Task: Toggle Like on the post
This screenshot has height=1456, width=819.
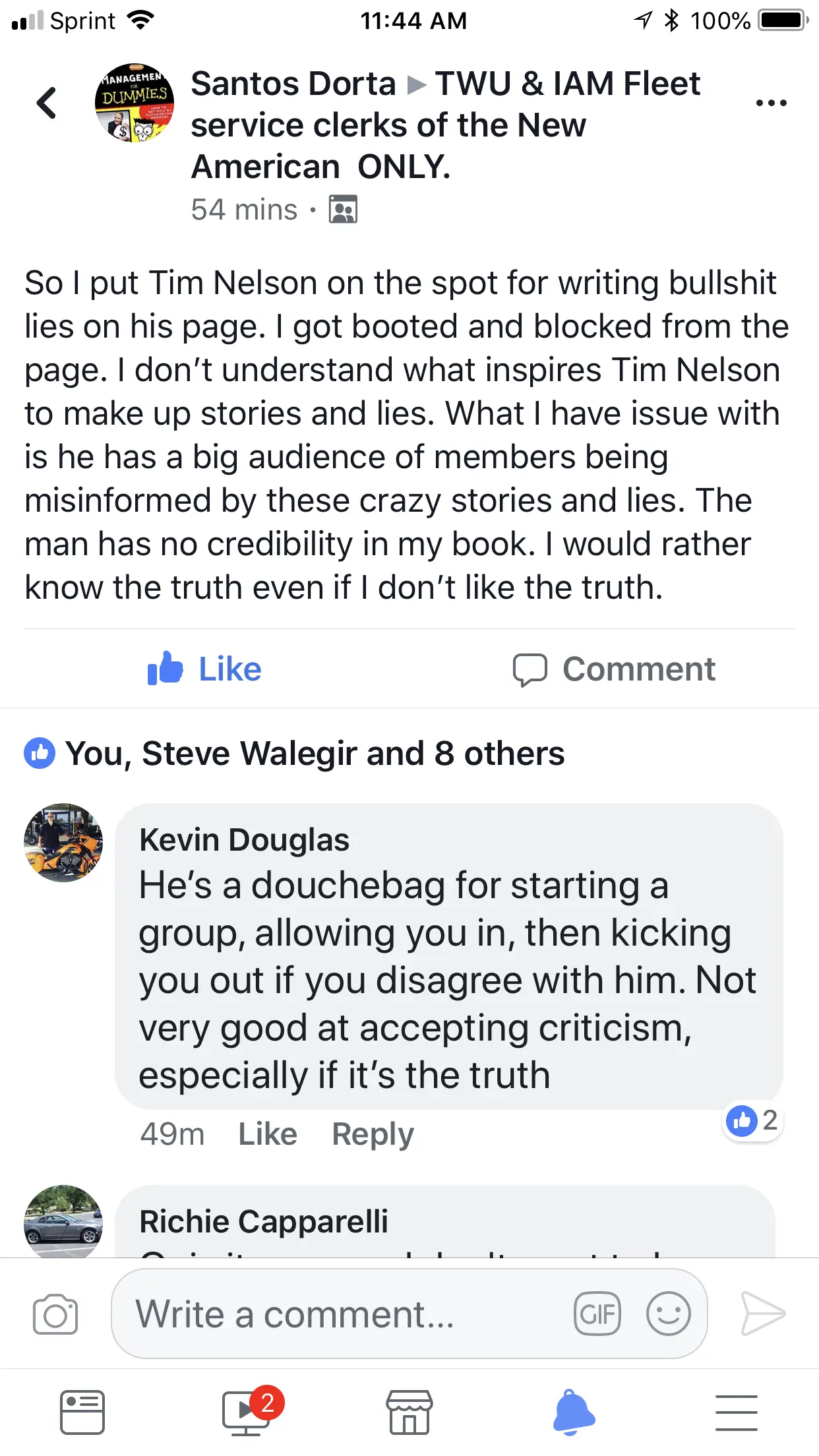Action: coord(205,669)
